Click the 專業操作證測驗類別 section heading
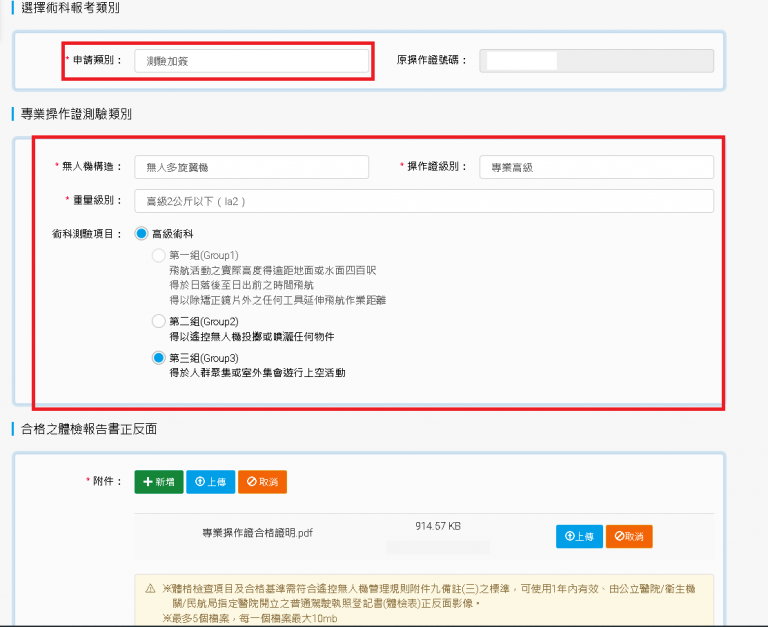The width and height of the screenshot is (768, 627). tap(76, 114)
